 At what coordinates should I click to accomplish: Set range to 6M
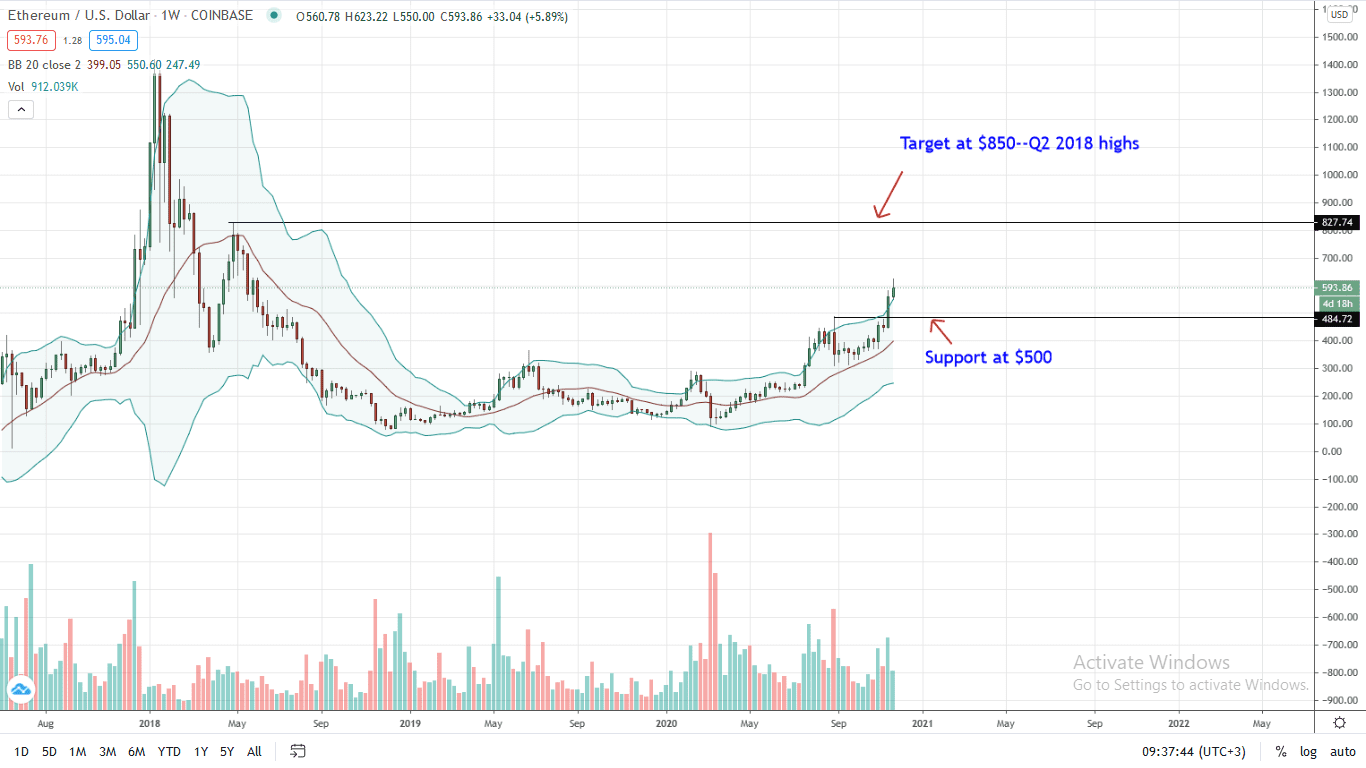coord(138,751)
